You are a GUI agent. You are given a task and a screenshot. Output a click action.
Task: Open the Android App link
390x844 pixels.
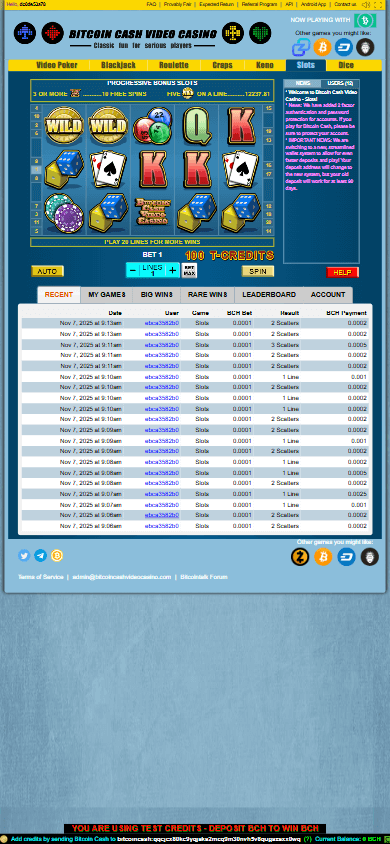[313, 4]
